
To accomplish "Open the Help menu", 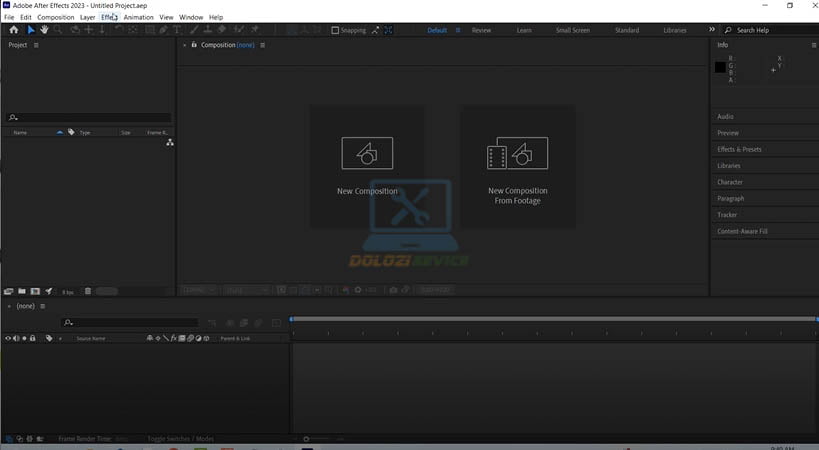I will point(216,17).
